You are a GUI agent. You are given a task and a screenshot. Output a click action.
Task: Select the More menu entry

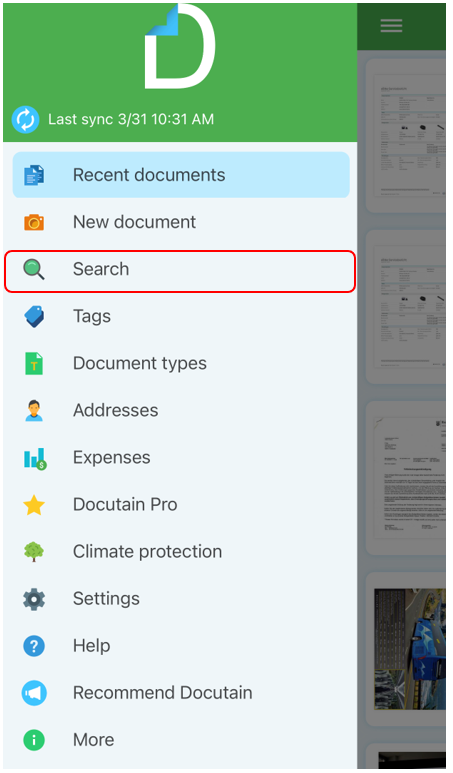[x=180, y=740]
